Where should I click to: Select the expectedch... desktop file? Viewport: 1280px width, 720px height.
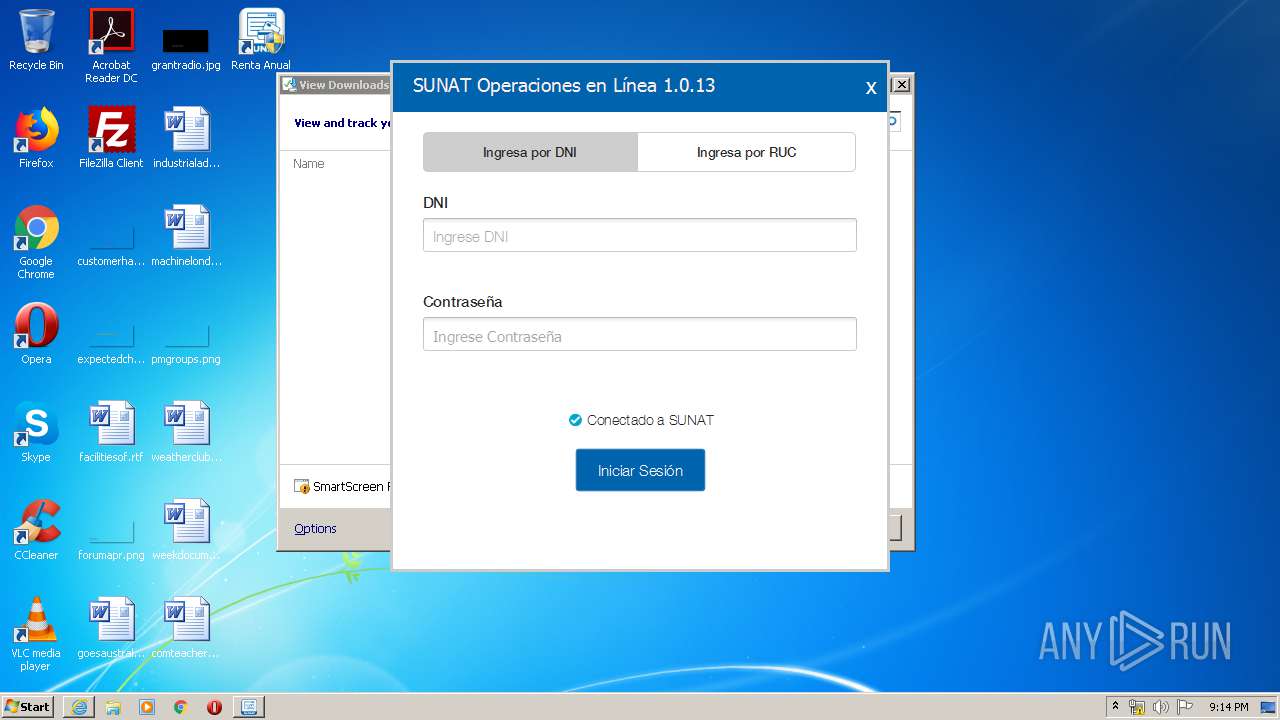click(x=111, y=340)
